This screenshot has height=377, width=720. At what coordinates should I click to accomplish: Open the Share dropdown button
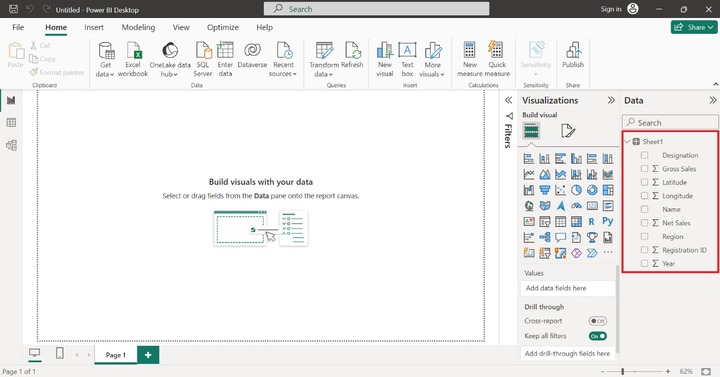(694, 27)
